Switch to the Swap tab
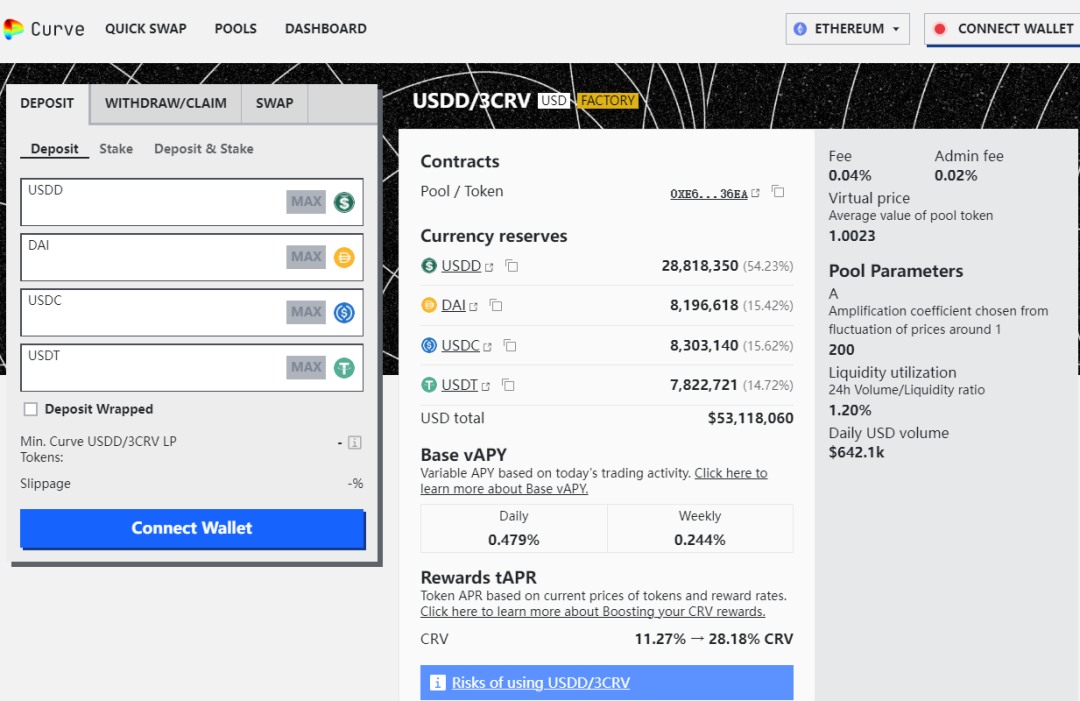The image size is (1080, 701). [274, 103]
